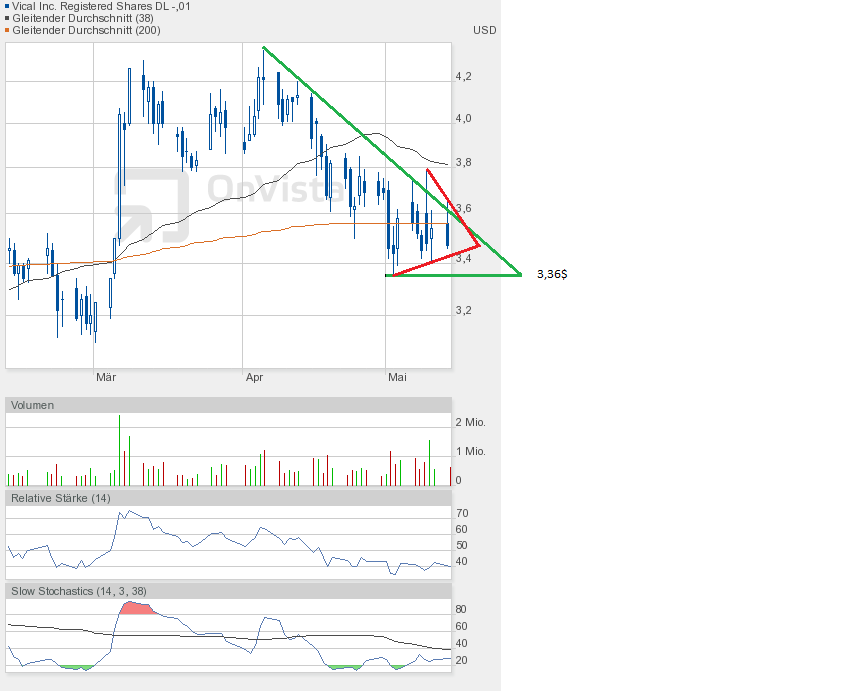
Task: Click the 'Volumen' panel header
Action: (x=228, y=405)
